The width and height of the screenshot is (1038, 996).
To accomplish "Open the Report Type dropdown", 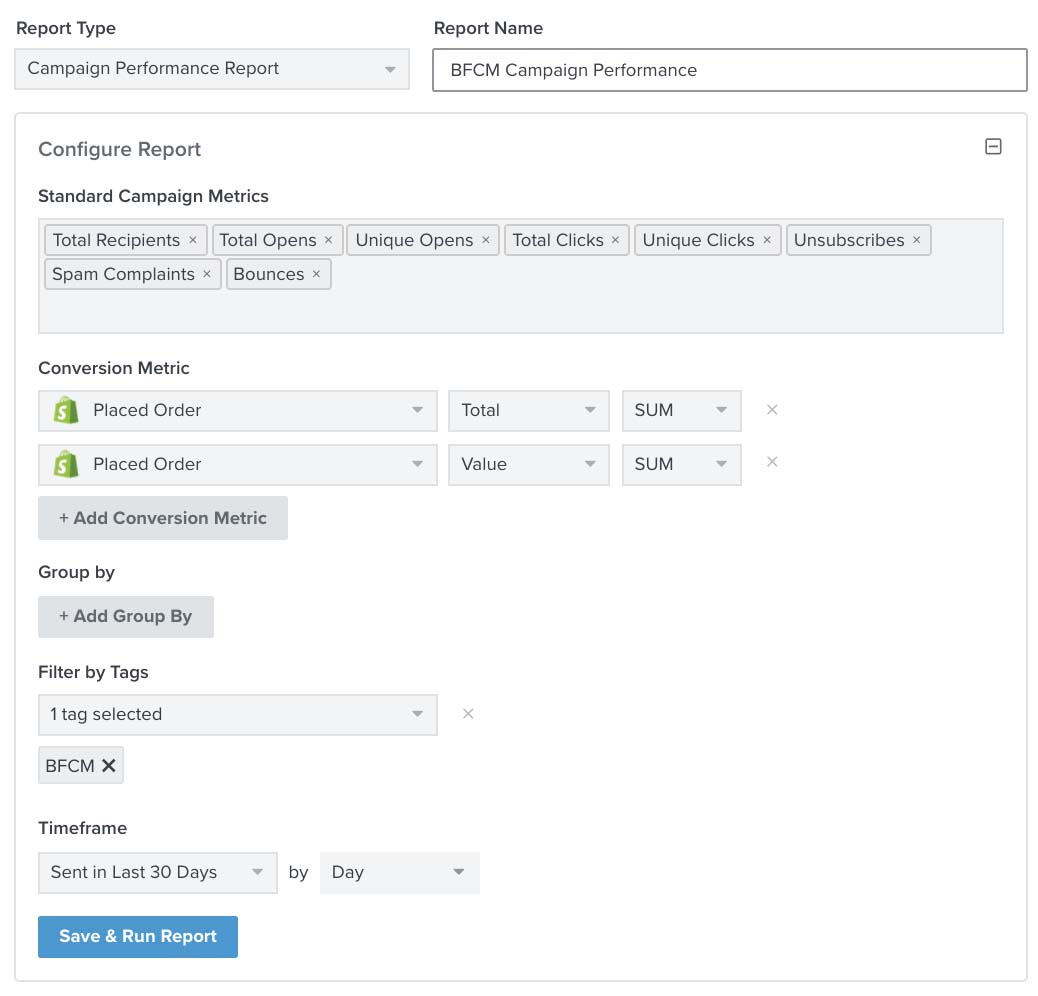I will point(391,68).
